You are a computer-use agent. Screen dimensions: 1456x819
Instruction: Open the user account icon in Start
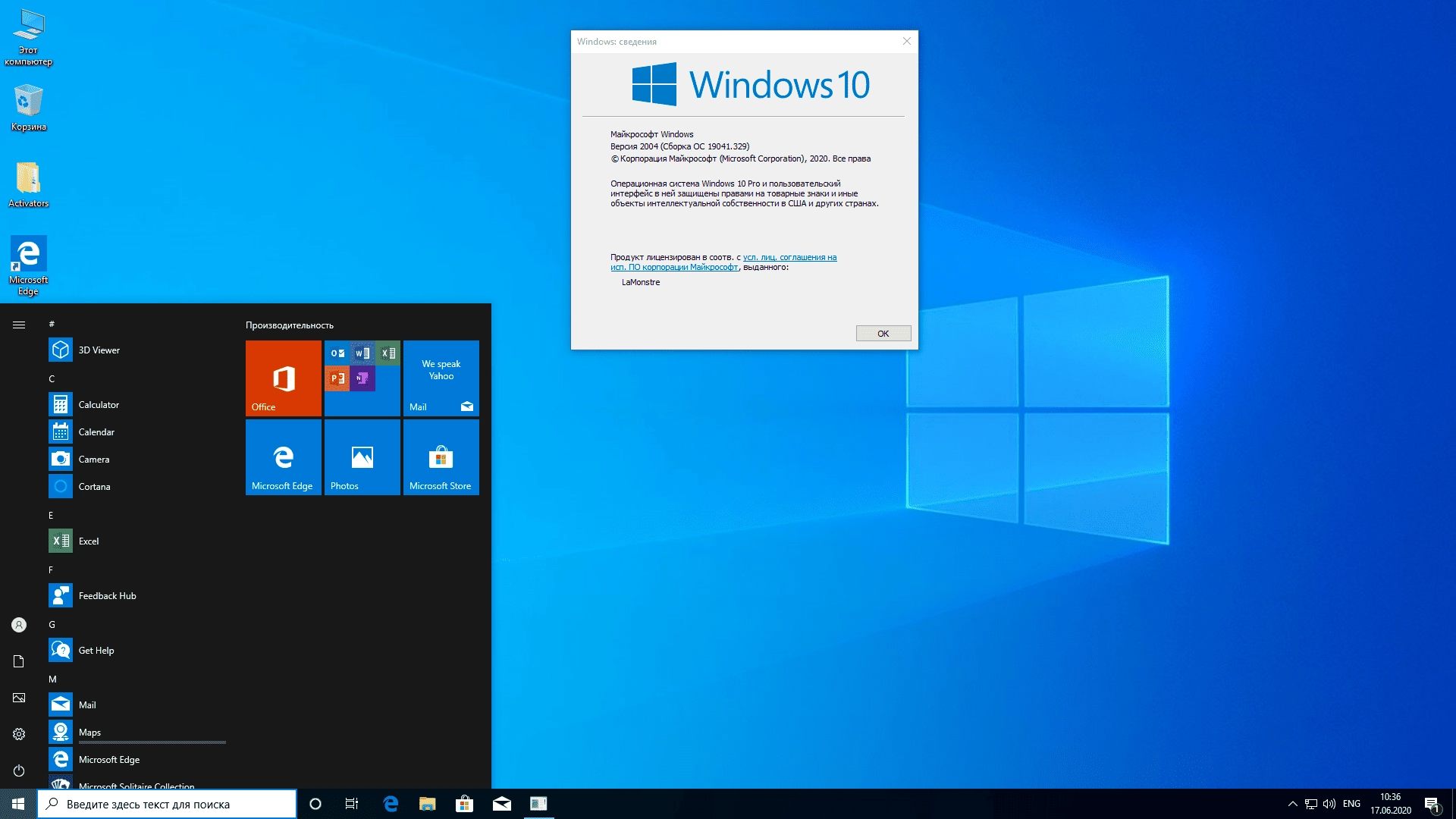[19, 625]
